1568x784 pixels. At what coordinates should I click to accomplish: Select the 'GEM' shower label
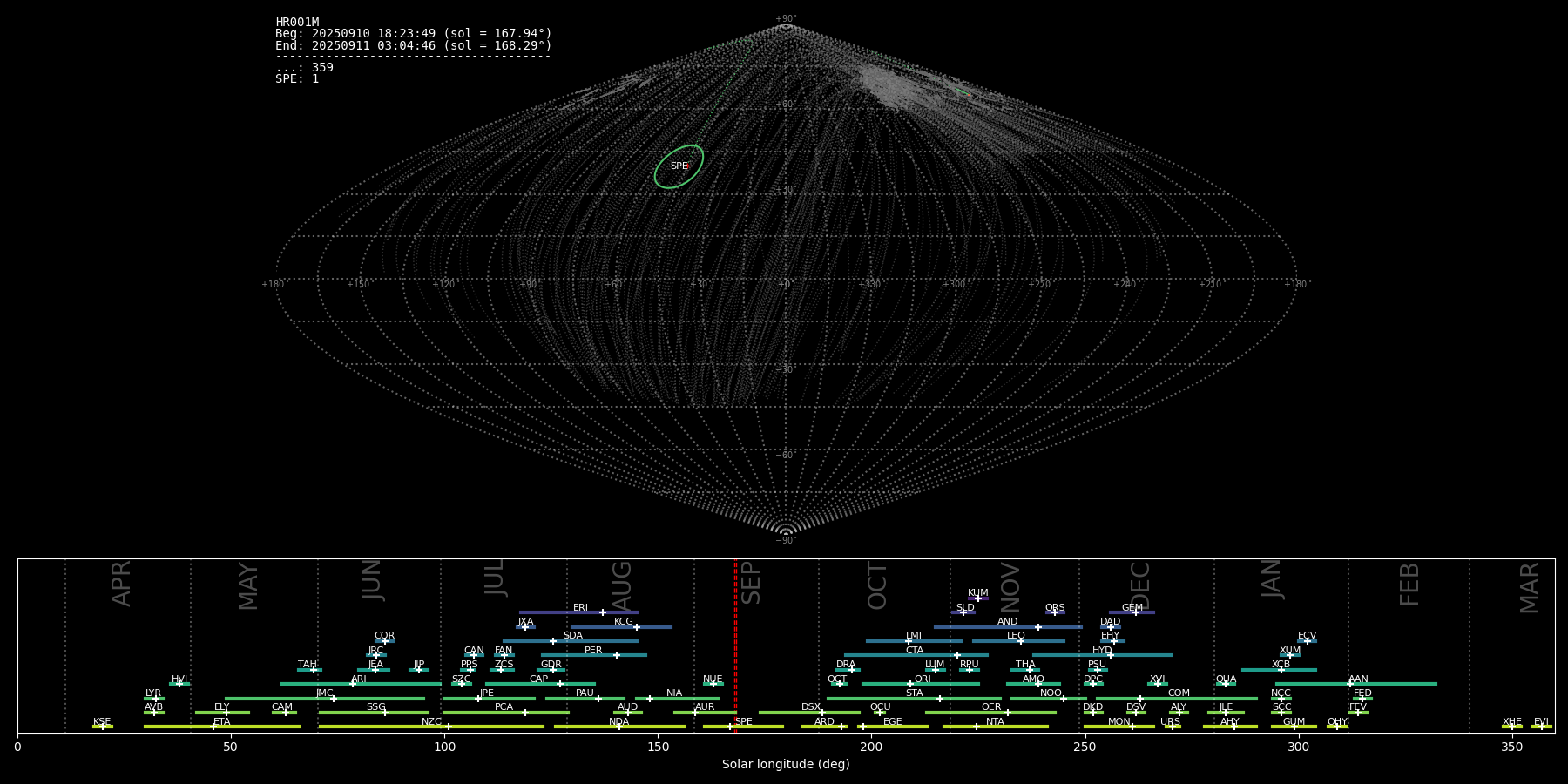tap(1132, 607)
